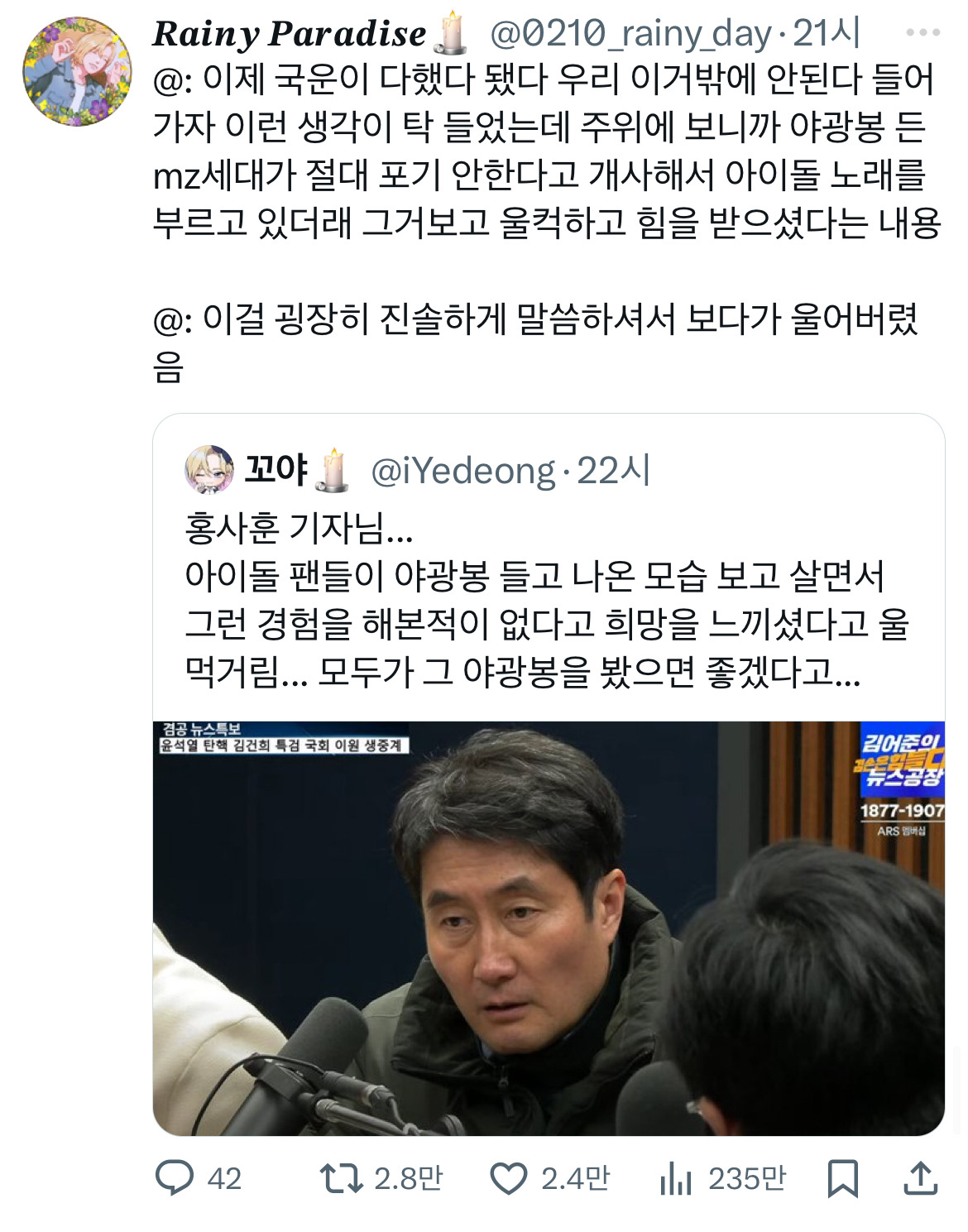Bookmark this tweet
968x1232 pixels.
[x=843, y=1178]
